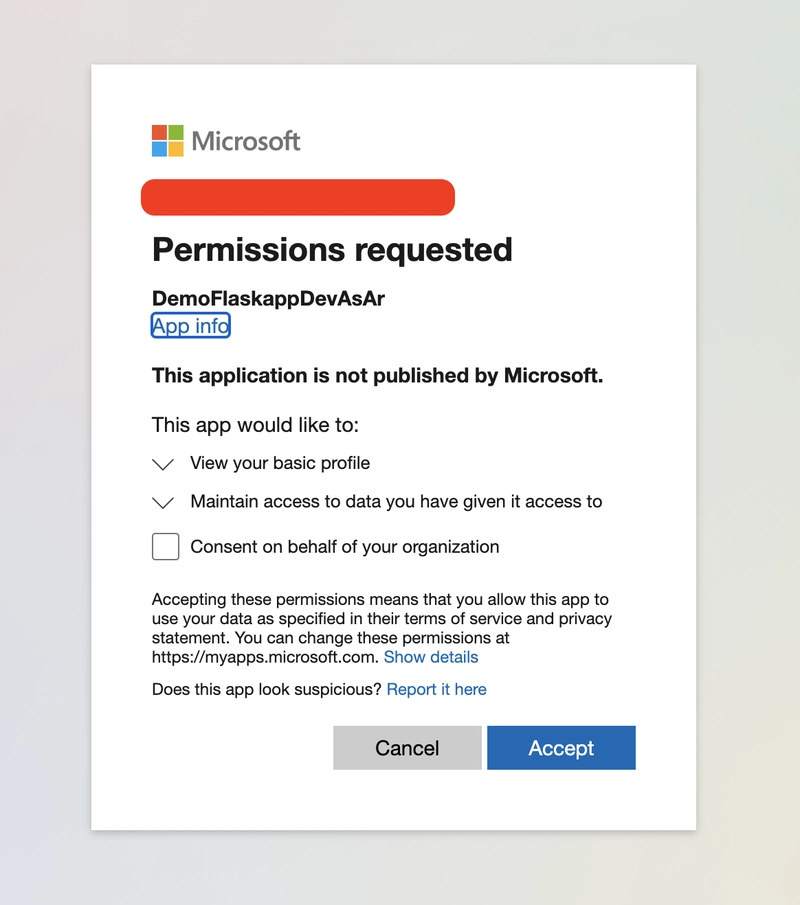Open the Show details link
Viewport: 800px width, 905px height.
pyautogui.click(x=431, y=657)
